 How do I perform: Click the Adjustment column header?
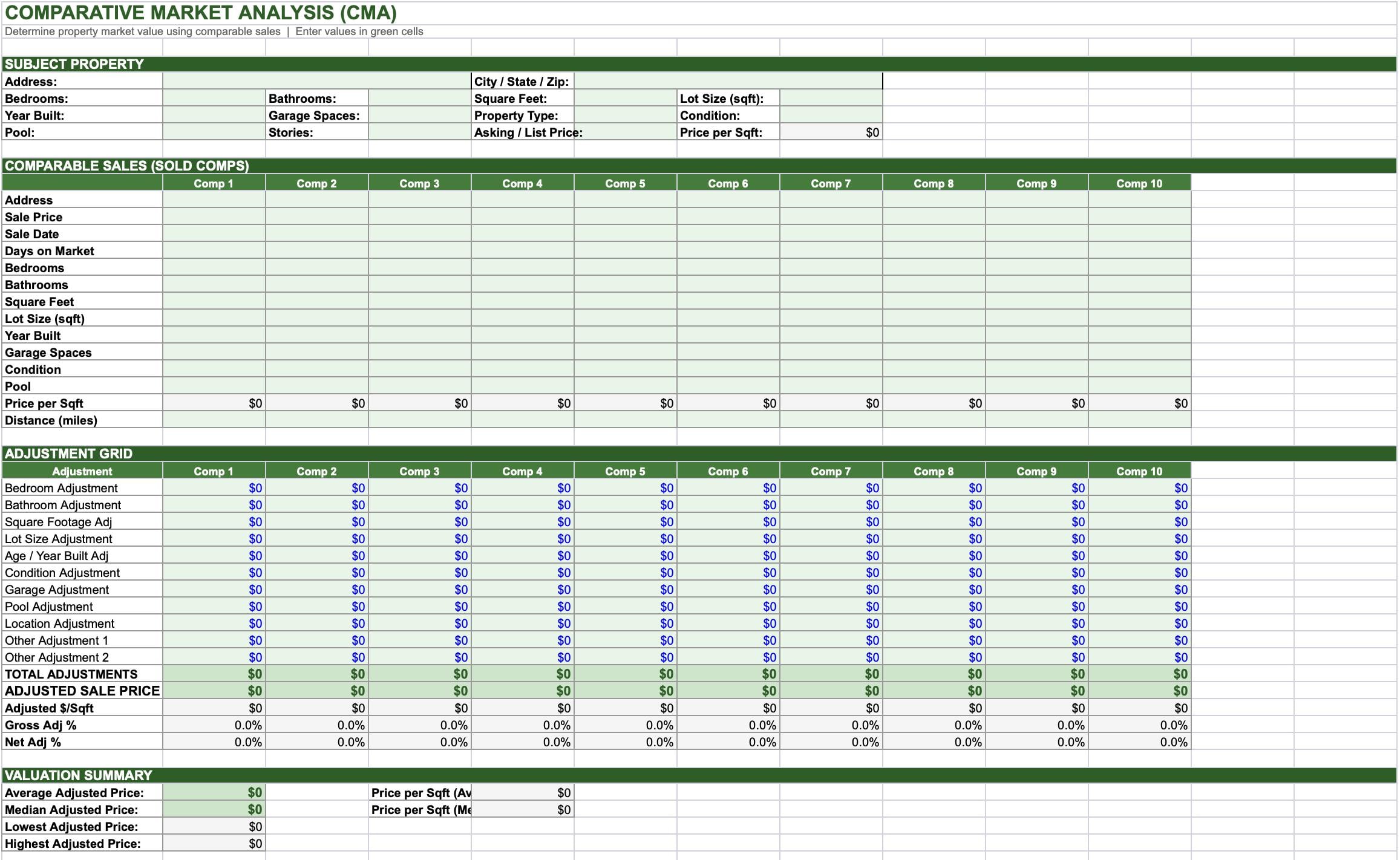point(82,471)
